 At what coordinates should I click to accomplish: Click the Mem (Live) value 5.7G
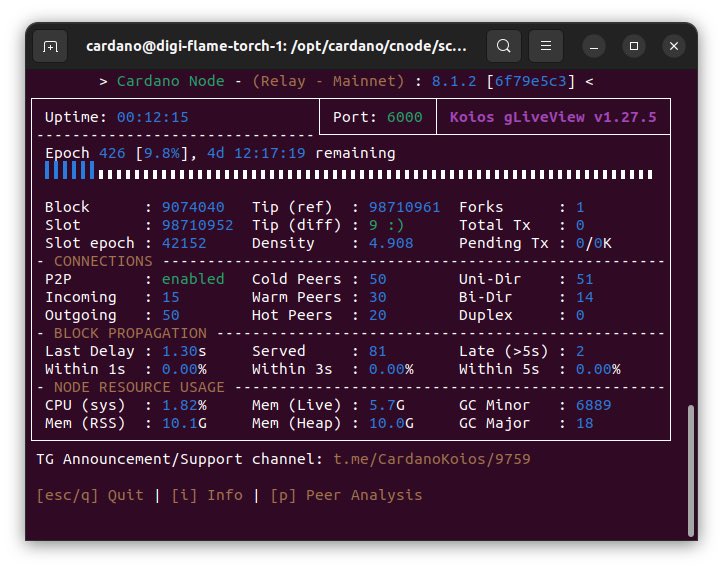(x=386, y=405)
